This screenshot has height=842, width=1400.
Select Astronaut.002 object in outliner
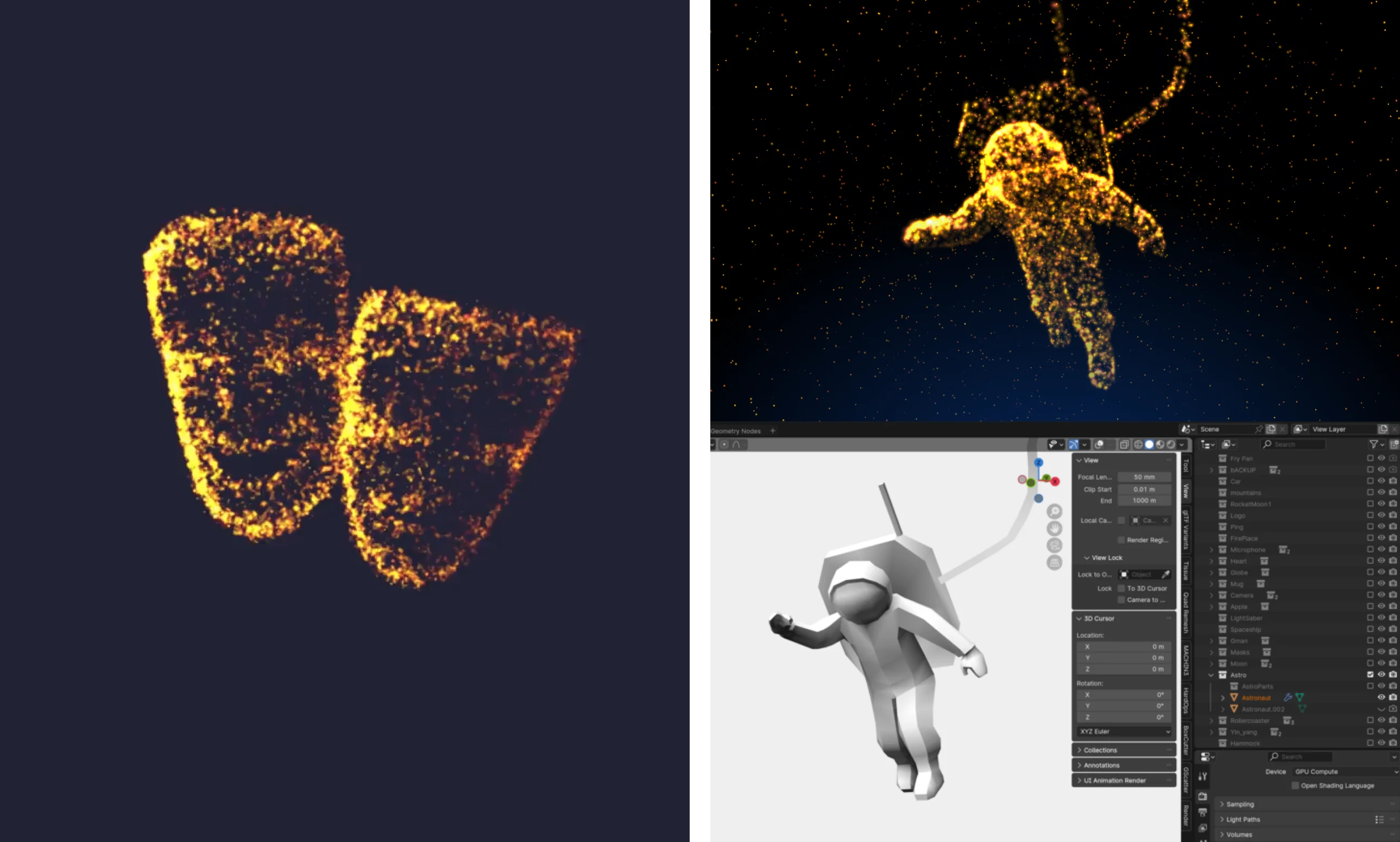pyautogui.click(x=1262, y=709)
